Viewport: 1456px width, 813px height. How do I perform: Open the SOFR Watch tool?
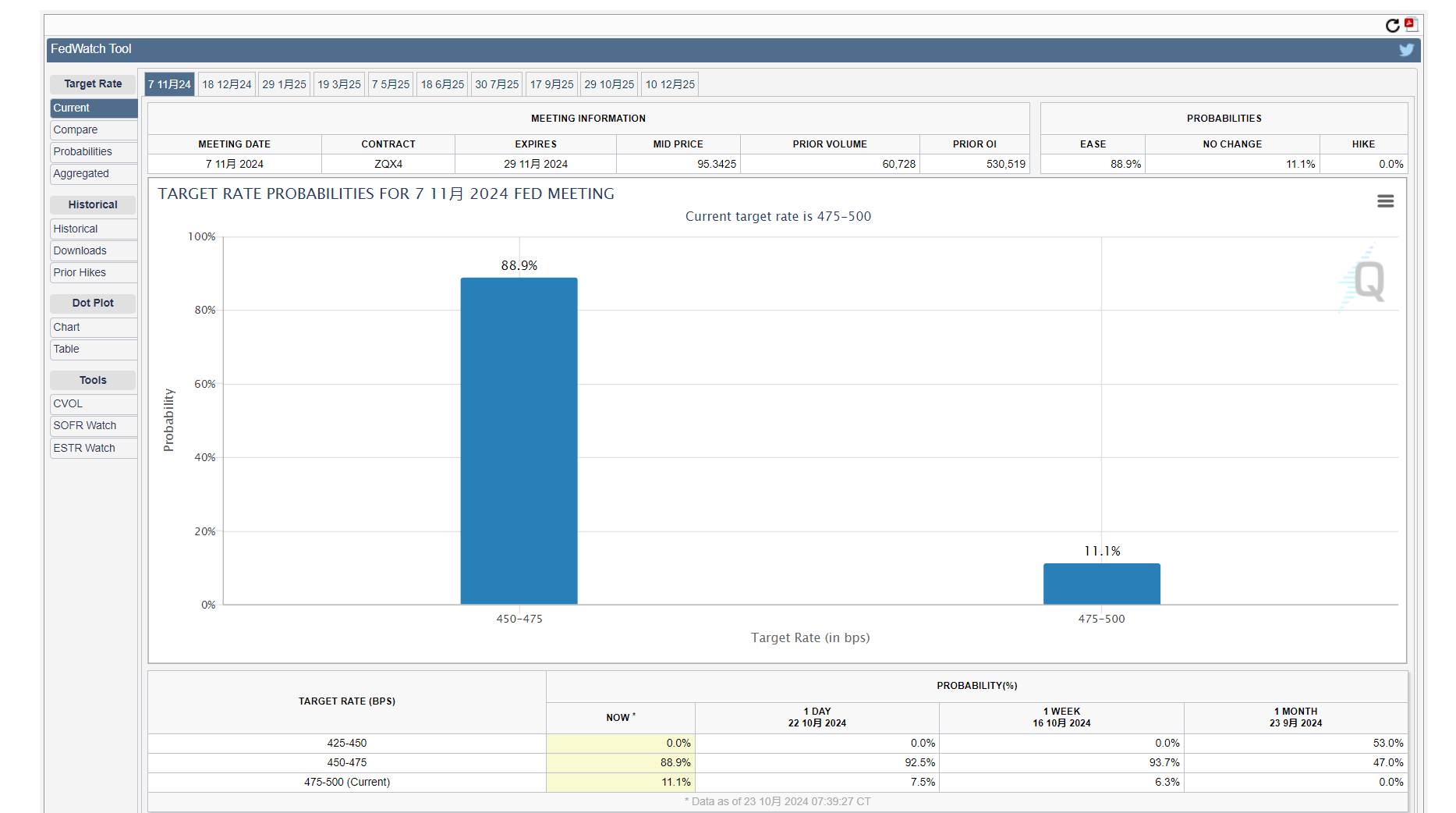tap(94, 426)
